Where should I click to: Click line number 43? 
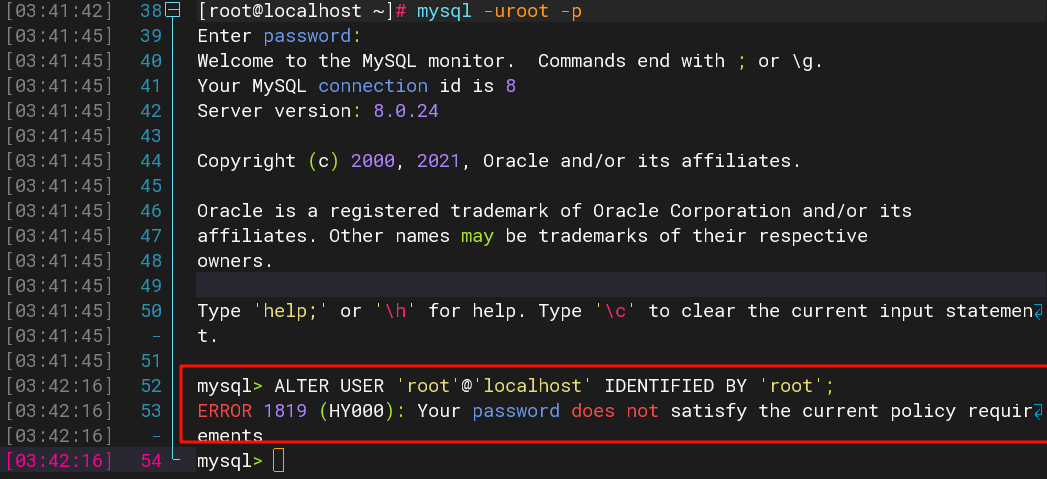click(152, 136)
